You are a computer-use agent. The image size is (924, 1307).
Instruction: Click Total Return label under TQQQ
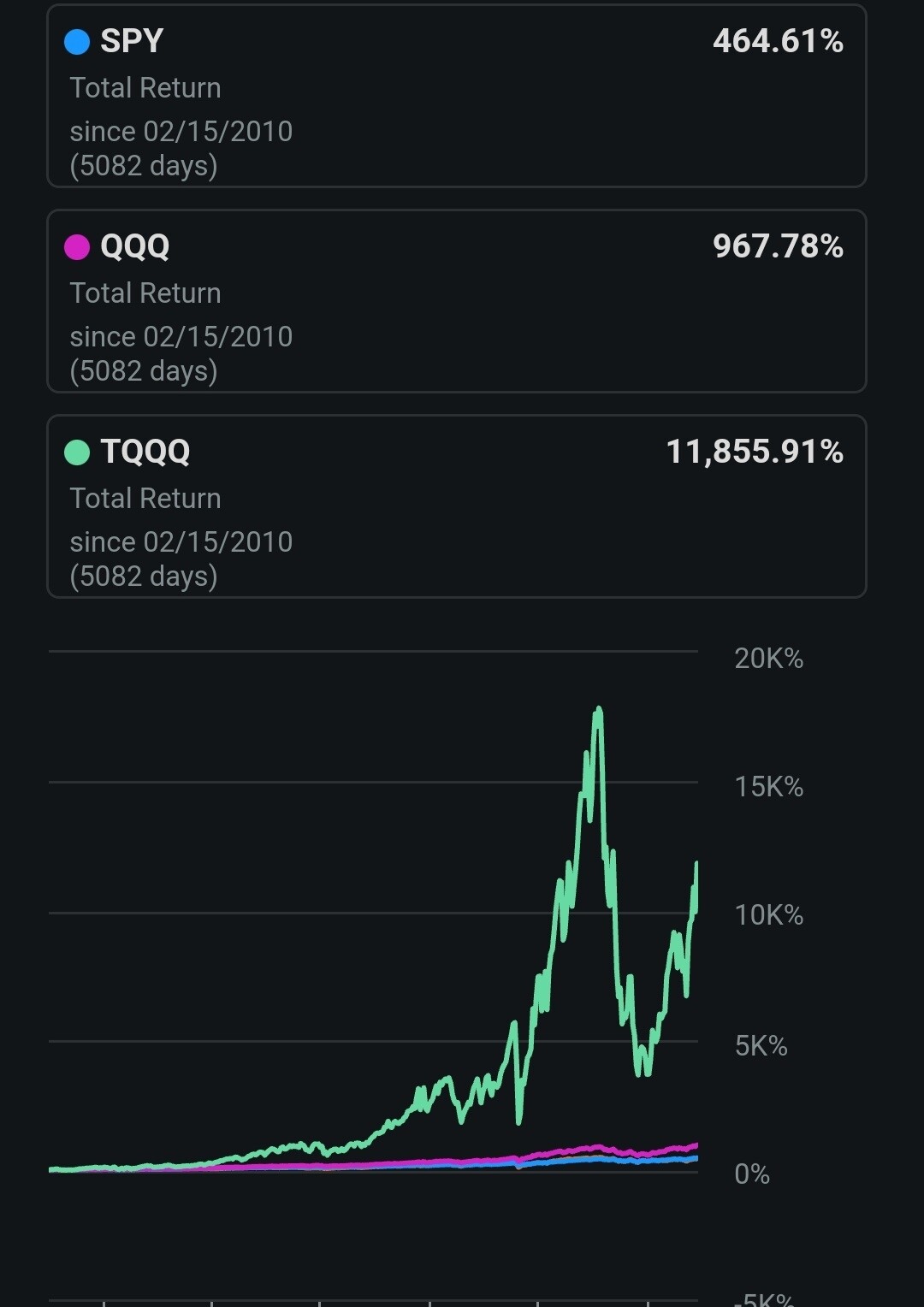point(145,499)
